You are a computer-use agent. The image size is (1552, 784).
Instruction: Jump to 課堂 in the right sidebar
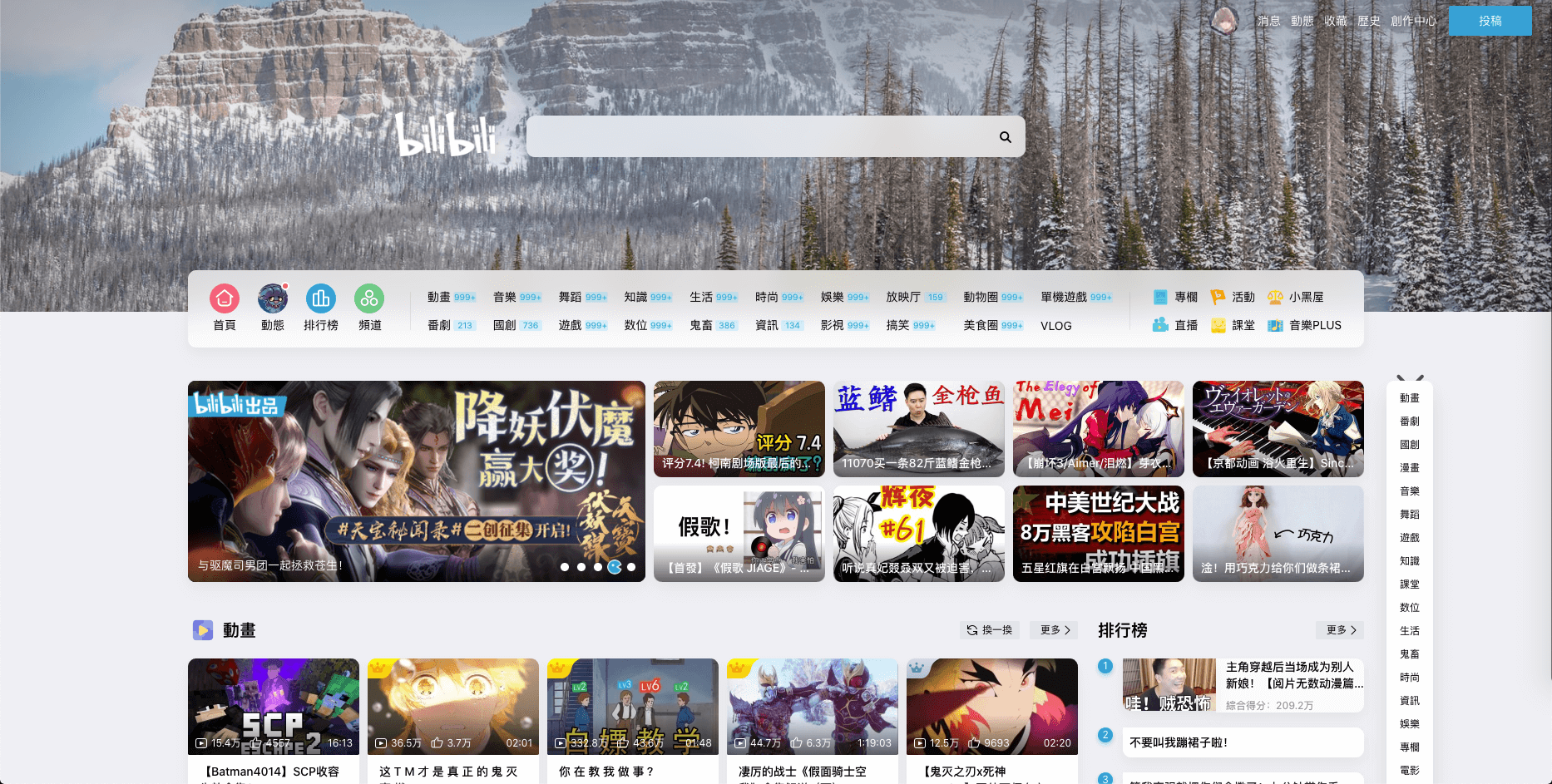[1410, 584]
